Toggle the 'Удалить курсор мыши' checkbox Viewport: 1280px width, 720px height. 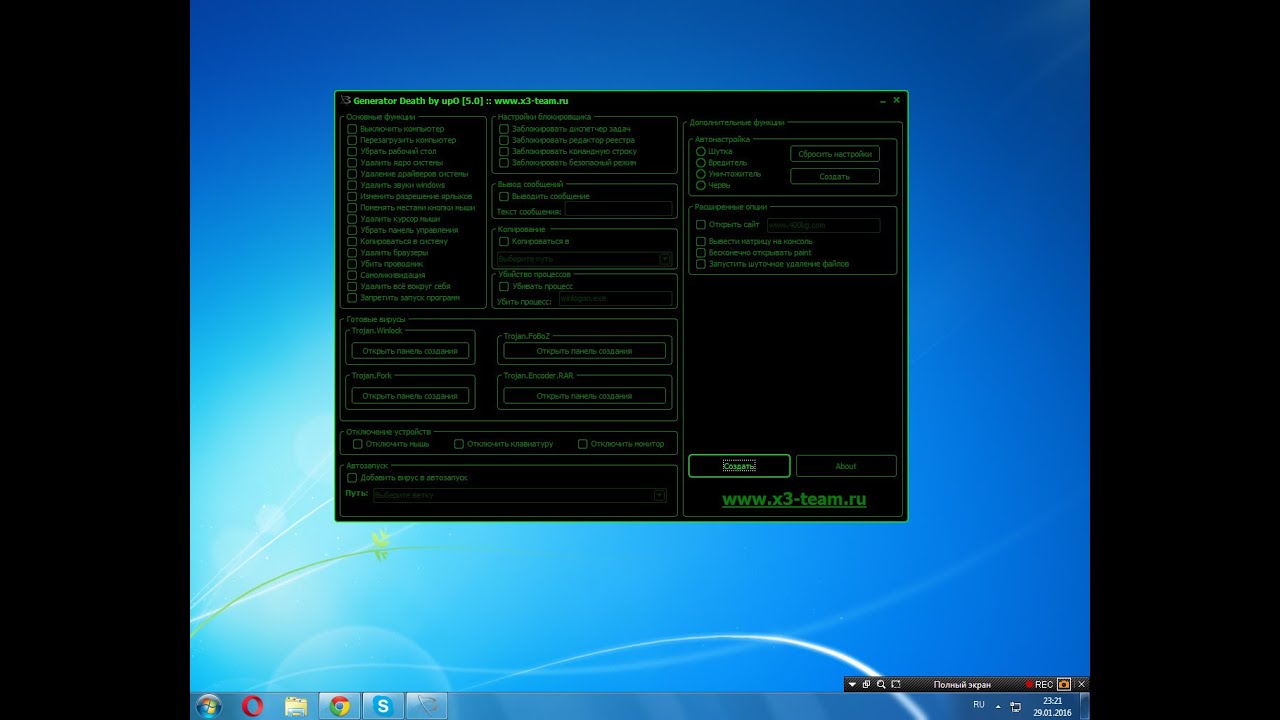pyautogui.click(x=352, y=218)
